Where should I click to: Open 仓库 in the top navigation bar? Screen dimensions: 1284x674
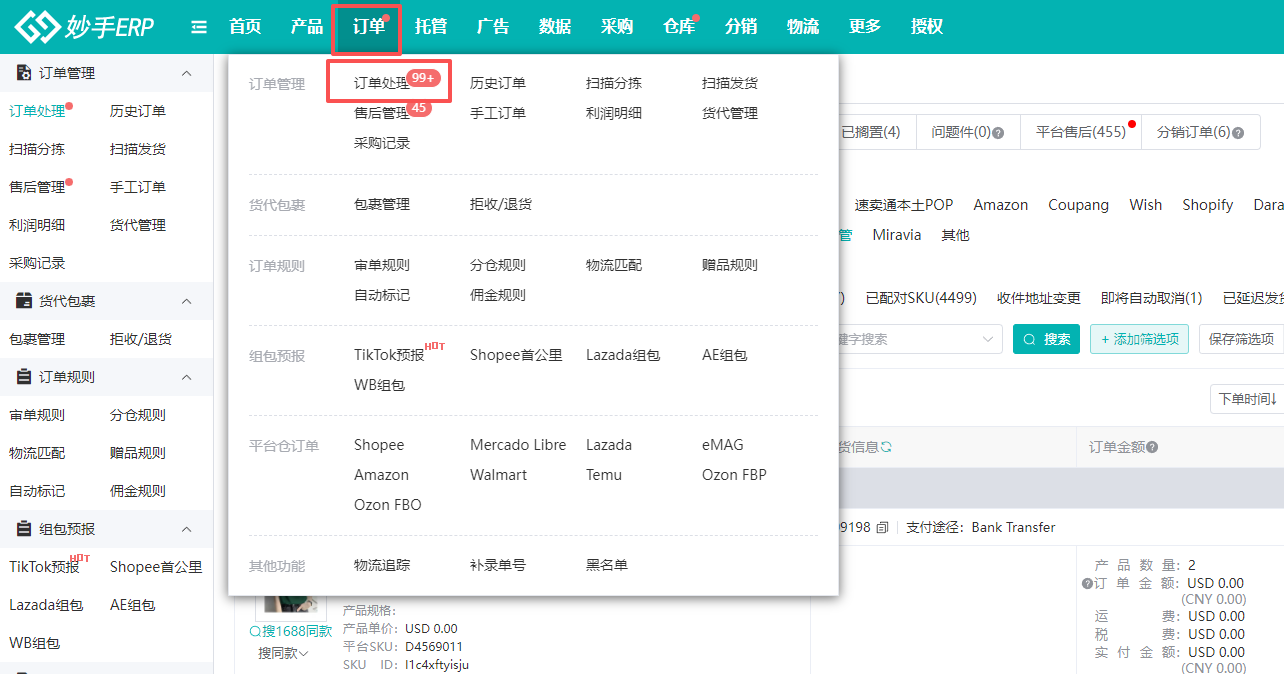pos(679,27)
